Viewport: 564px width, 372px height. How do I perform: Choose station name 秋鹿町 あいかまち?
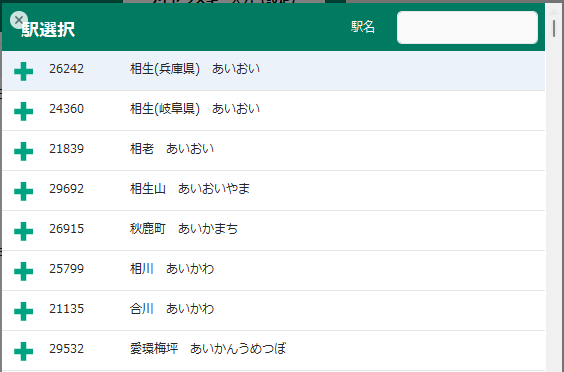184,228
